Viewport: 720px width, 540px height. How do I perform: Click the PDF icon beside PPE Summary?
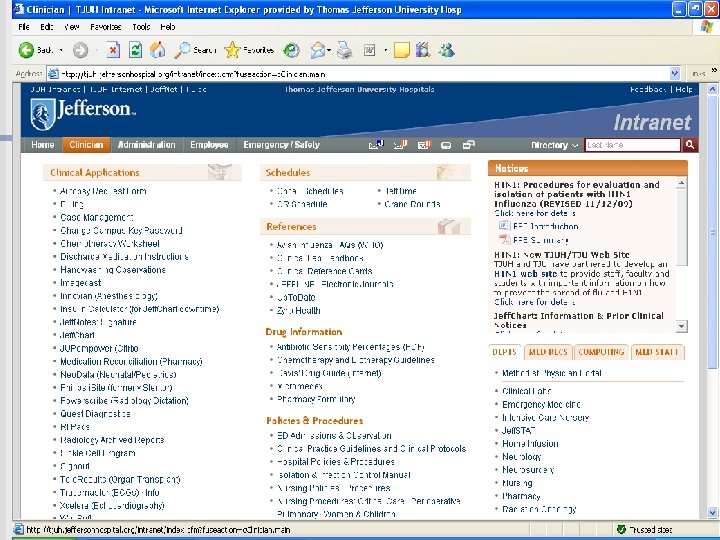(x=504, y=239)
